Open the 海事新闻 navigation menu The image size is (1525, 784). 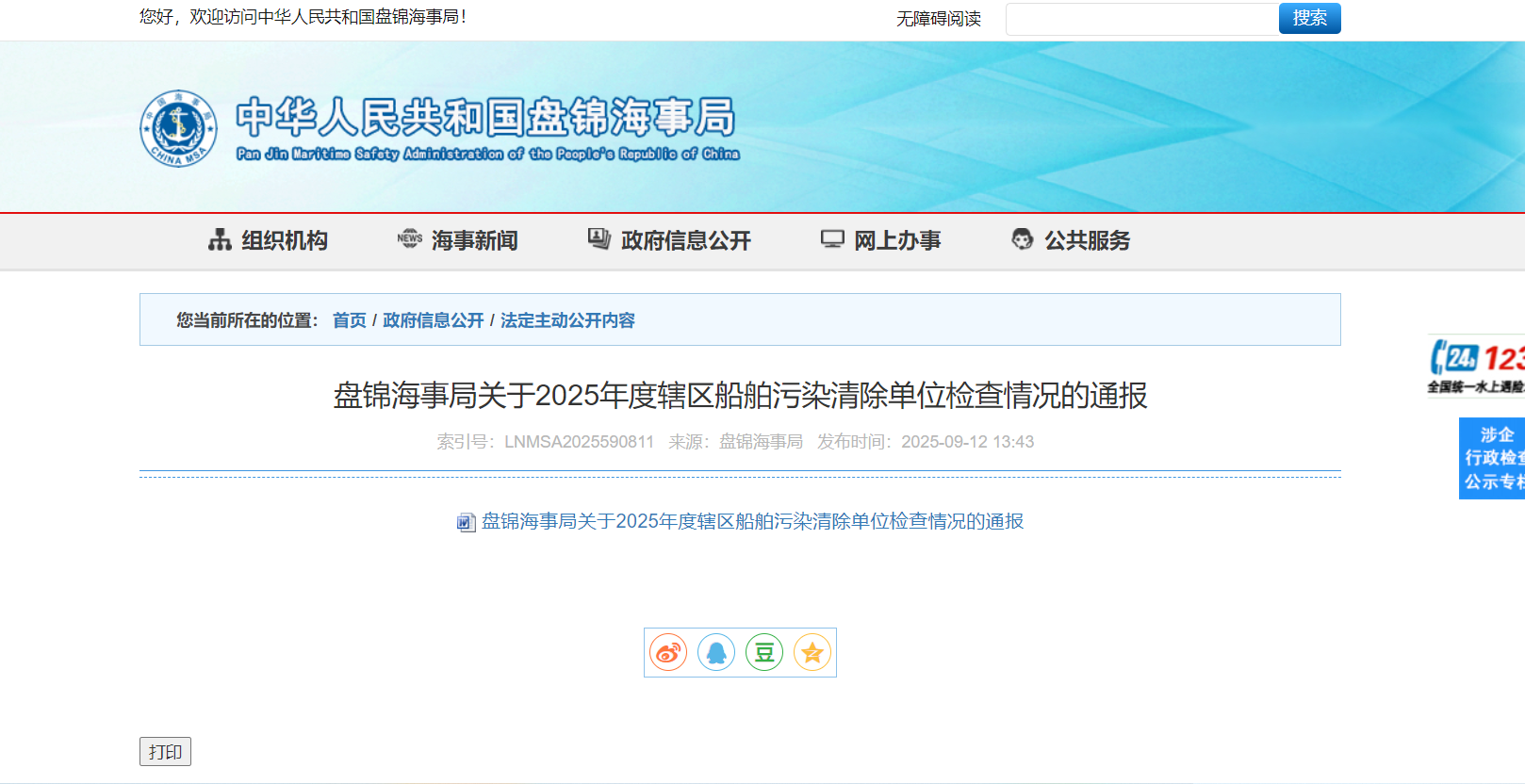(x=474, y=241)
